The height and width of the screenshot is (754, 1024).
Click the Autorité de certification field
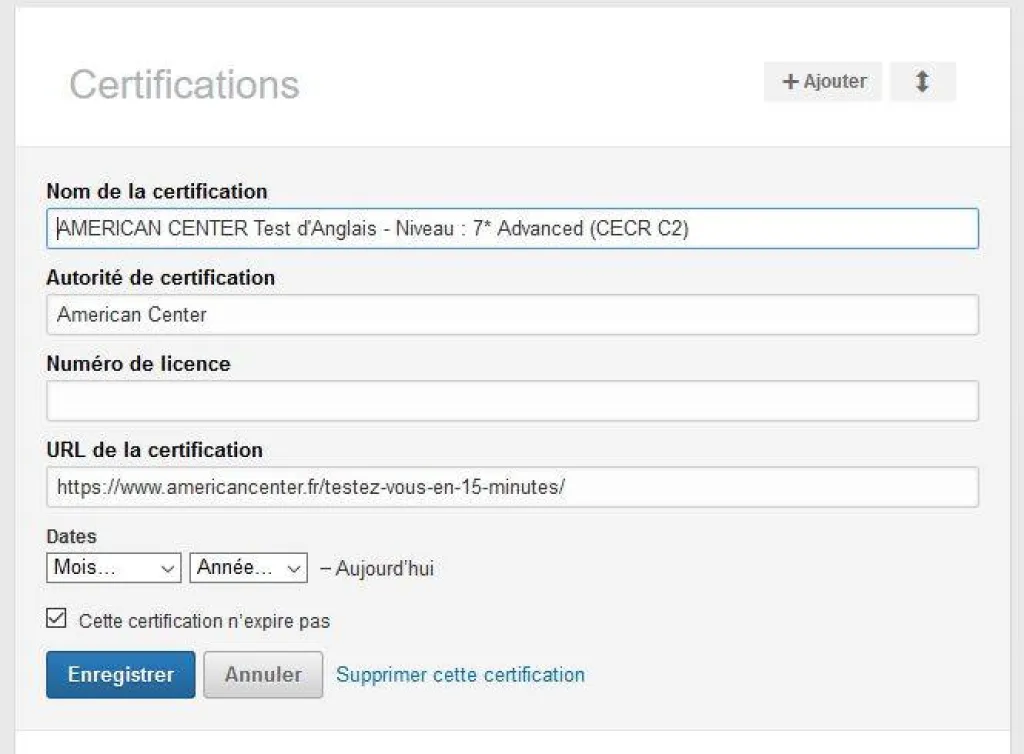[512, 314]
